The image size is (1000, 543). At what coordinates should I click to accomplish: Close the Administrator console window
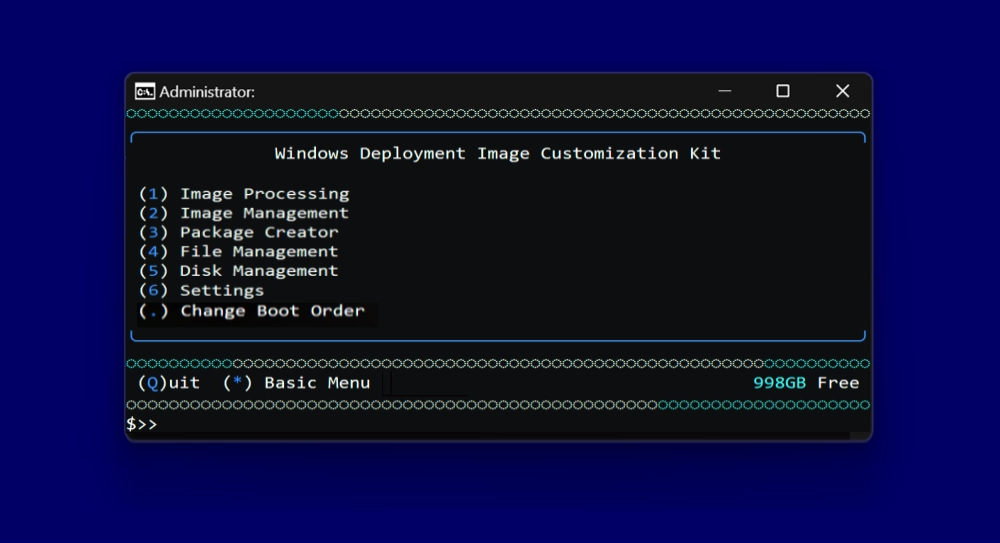point(842,91)
